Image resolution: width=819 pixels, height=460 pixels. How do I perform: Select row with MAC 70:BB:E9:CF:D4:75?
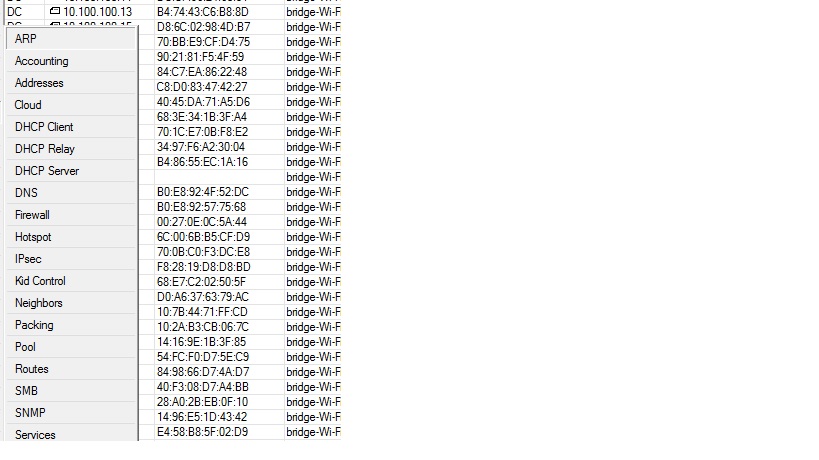pyautogui.click(x=240, y=42)
